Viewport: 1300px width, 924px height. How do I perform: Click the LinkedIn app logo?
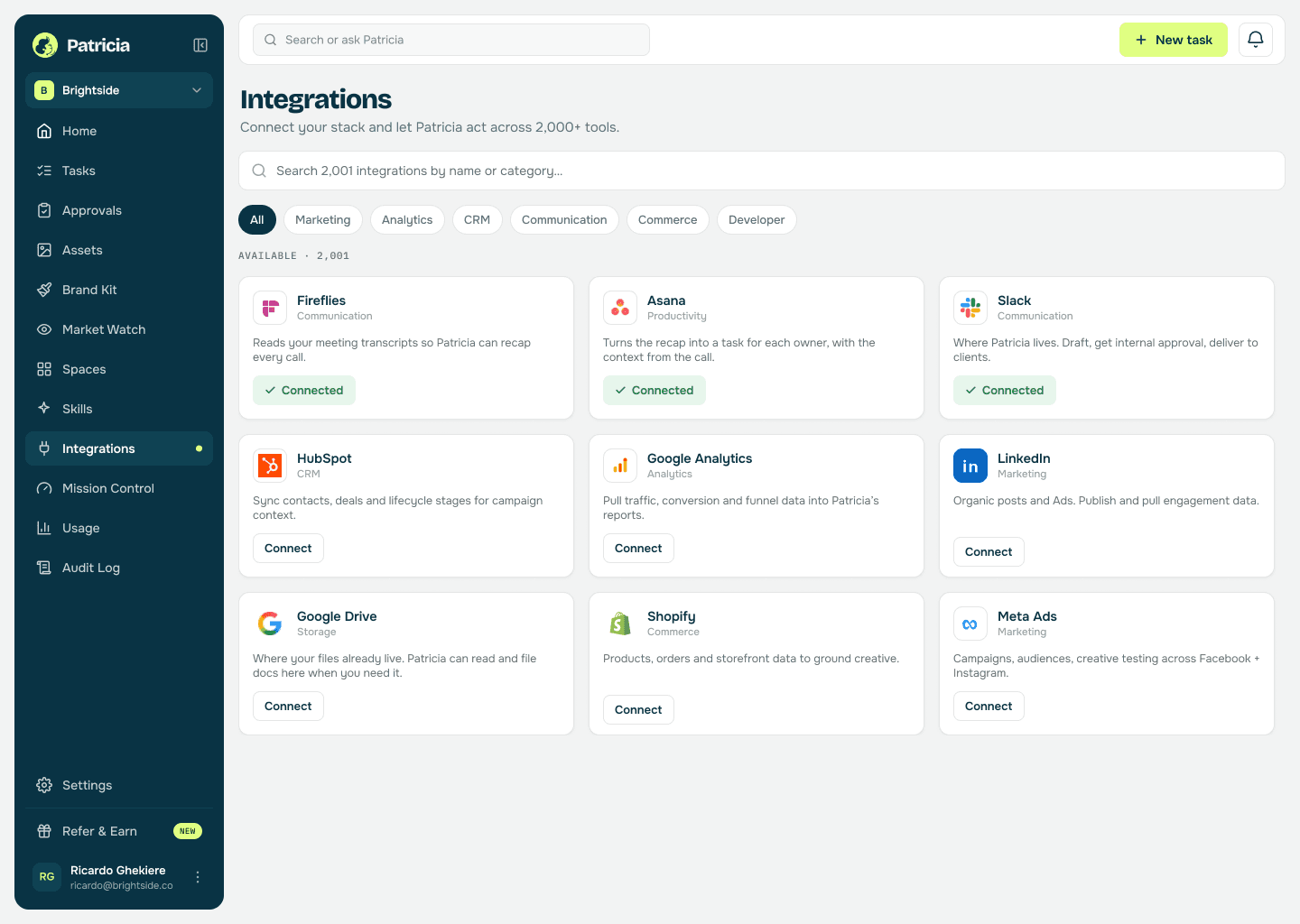pyautogui.click(x=970, y=466)
